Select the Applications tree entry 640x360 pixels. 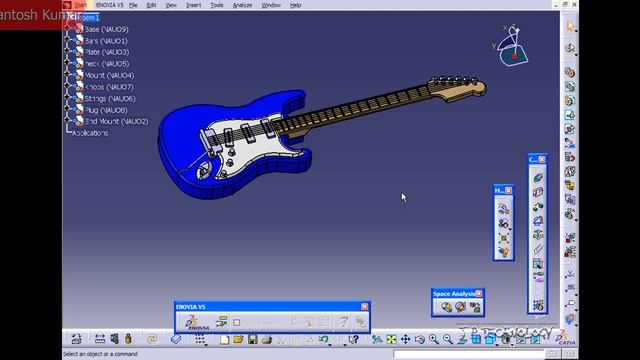tap(90, 133)
